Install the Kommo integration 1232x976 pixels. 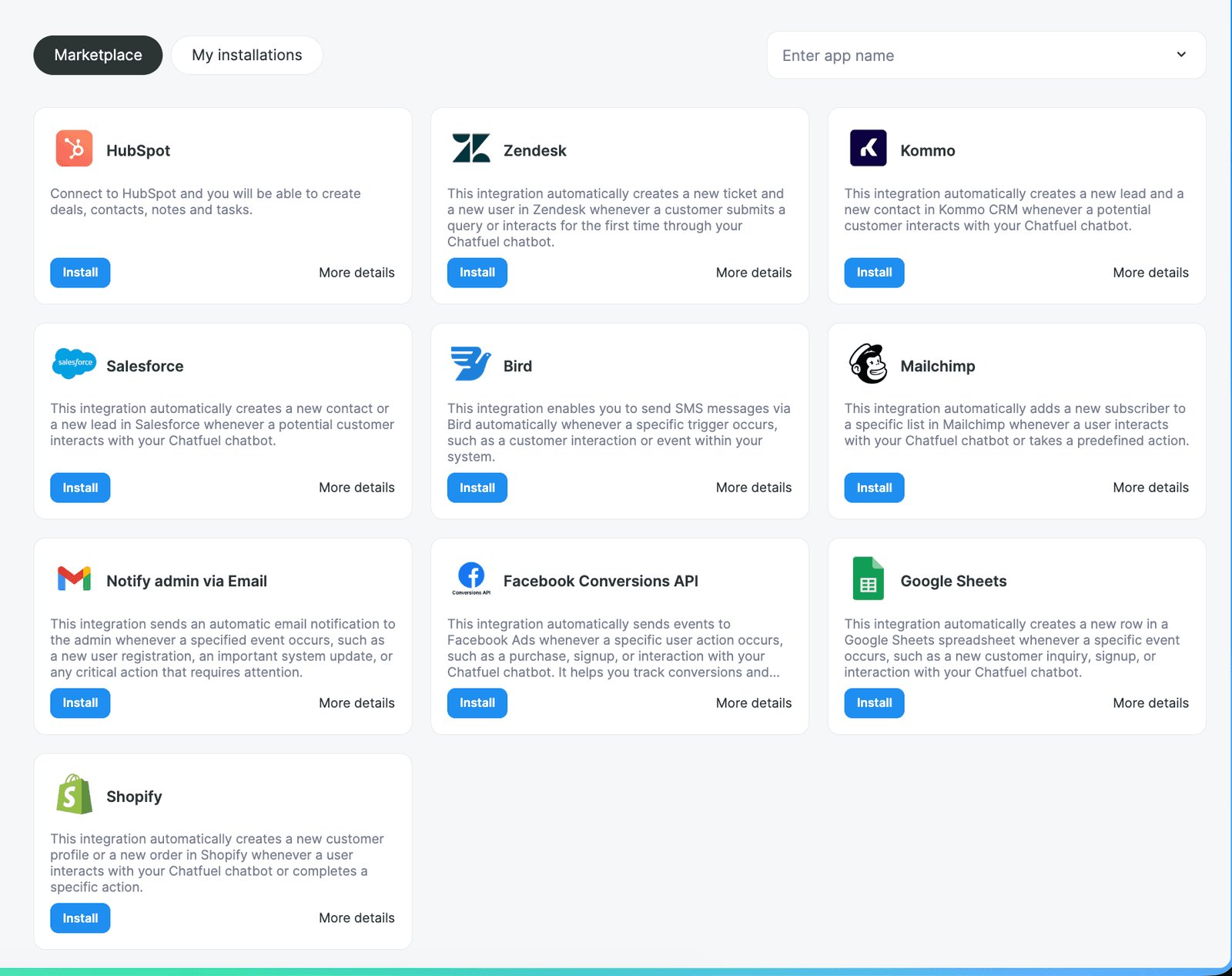coord(874,273)
